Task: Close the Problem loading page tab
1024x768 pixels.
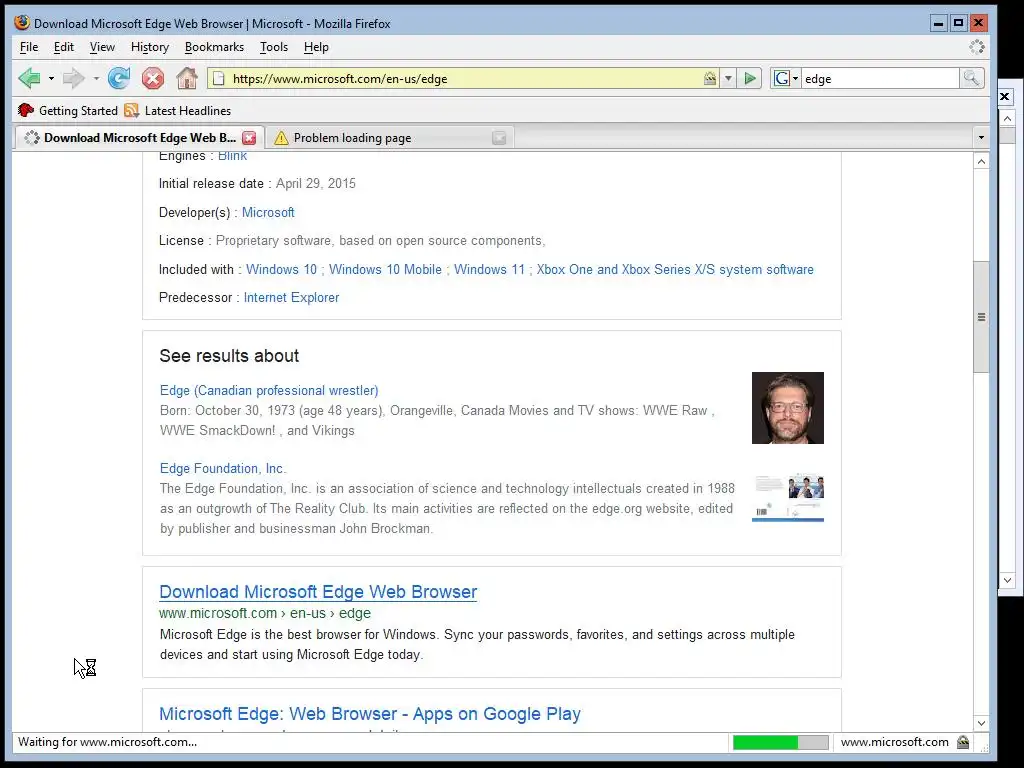Action: tap(499, 138)
